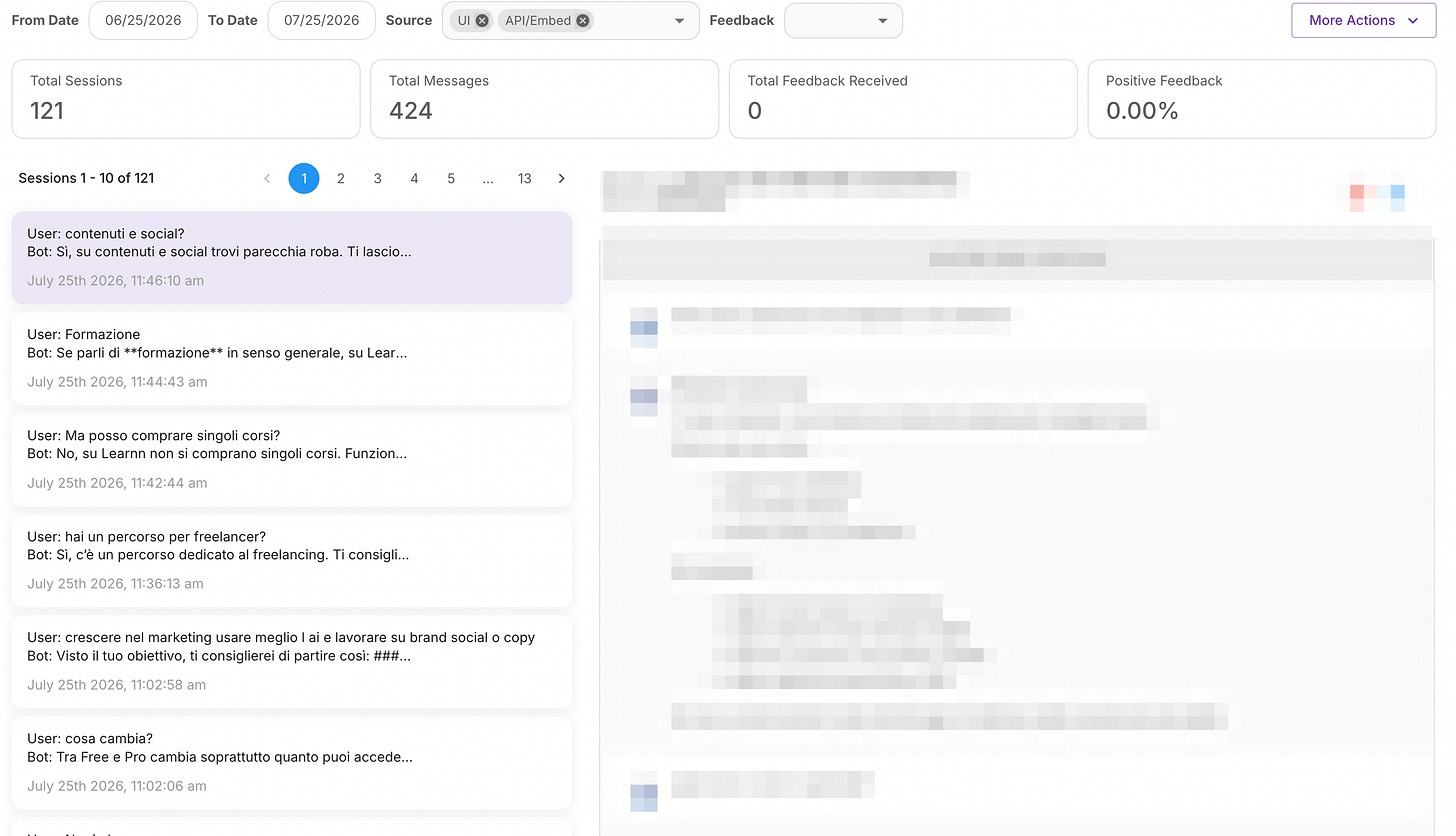Viewport: 1456px width, 836px height.
Task: Click the Total Messages card
Action: pyautogui.click(x=545, y=99)
